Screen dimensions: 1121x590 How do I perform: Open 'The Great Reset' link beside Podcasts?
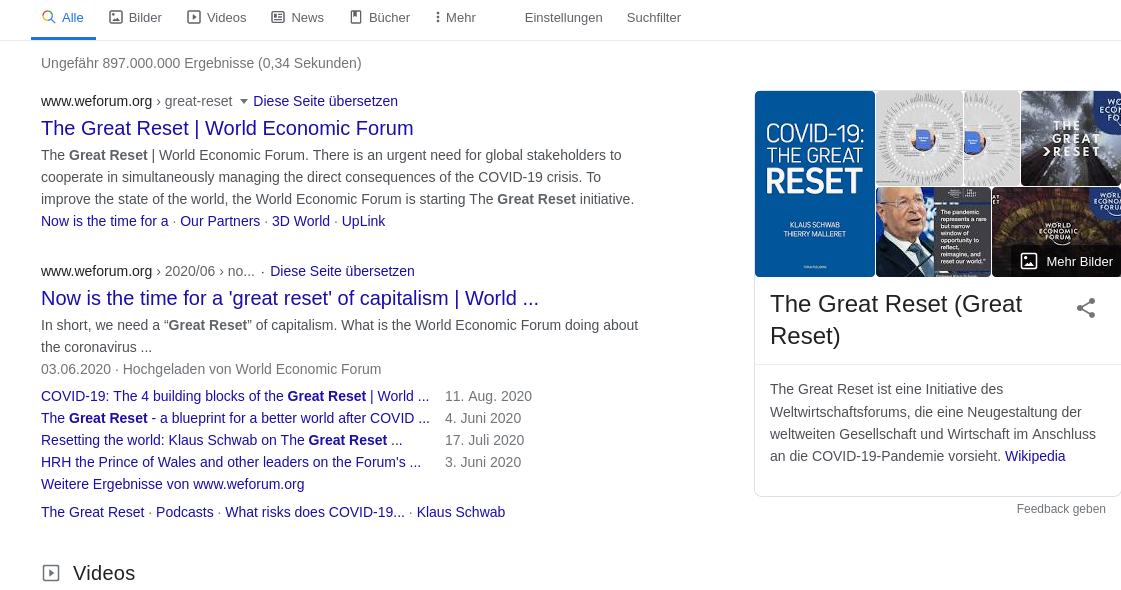(92, 513)
